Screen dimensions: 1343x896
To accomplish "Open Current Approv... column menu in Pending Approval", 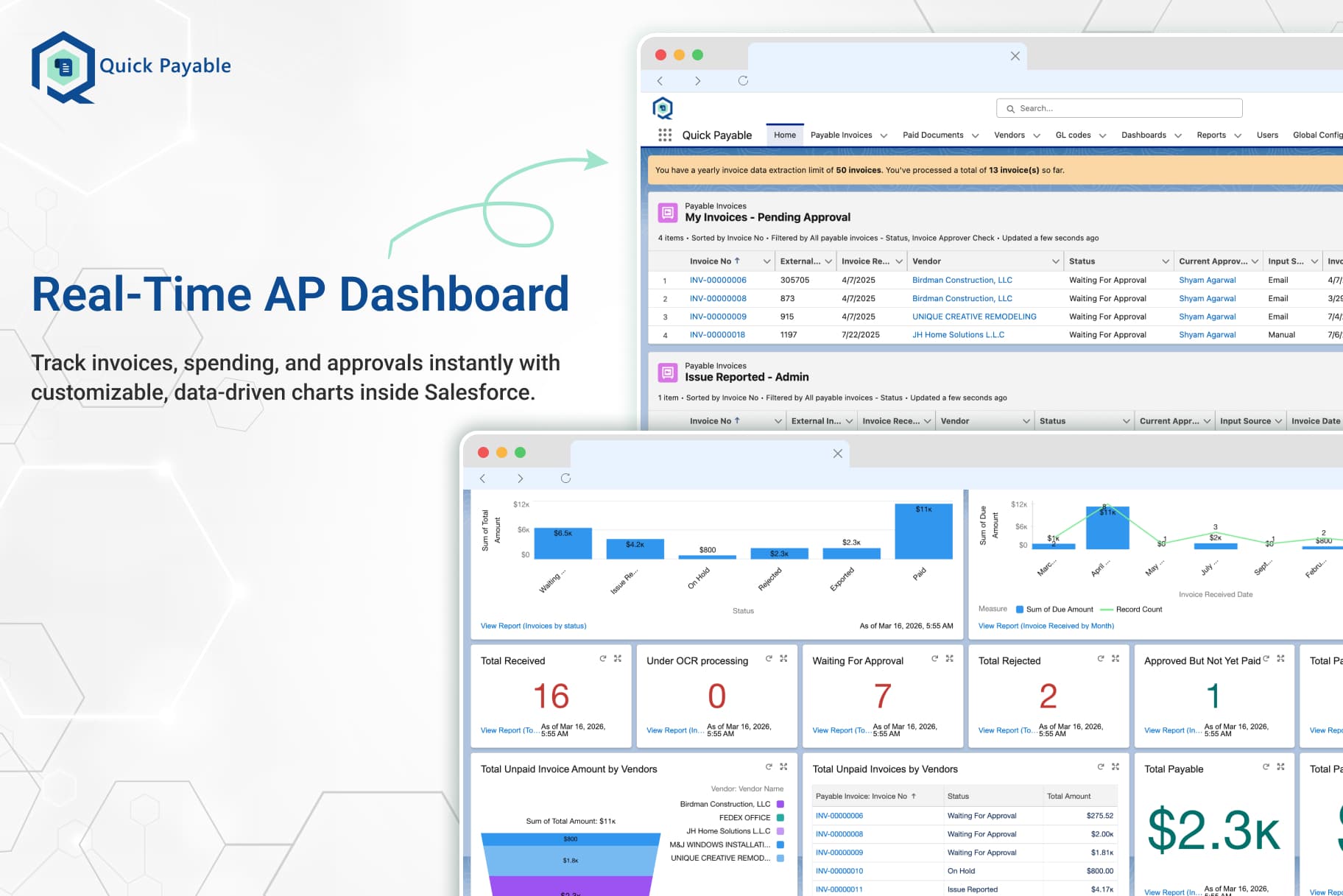I will (x=1254, y=261).
